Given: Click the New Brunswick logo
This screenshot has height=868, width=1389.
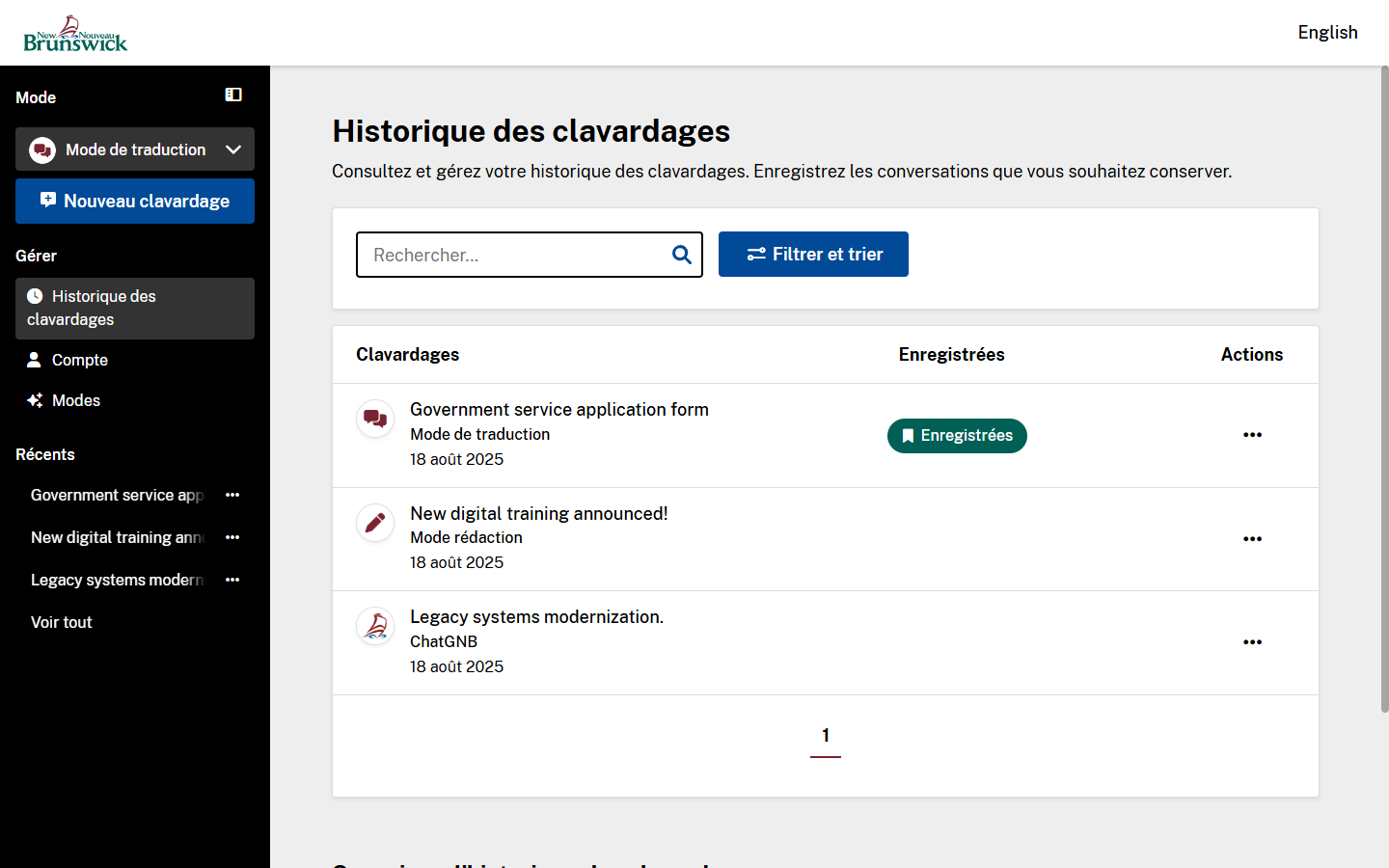Looking at the screenshot, I should [x=75, y=34].
